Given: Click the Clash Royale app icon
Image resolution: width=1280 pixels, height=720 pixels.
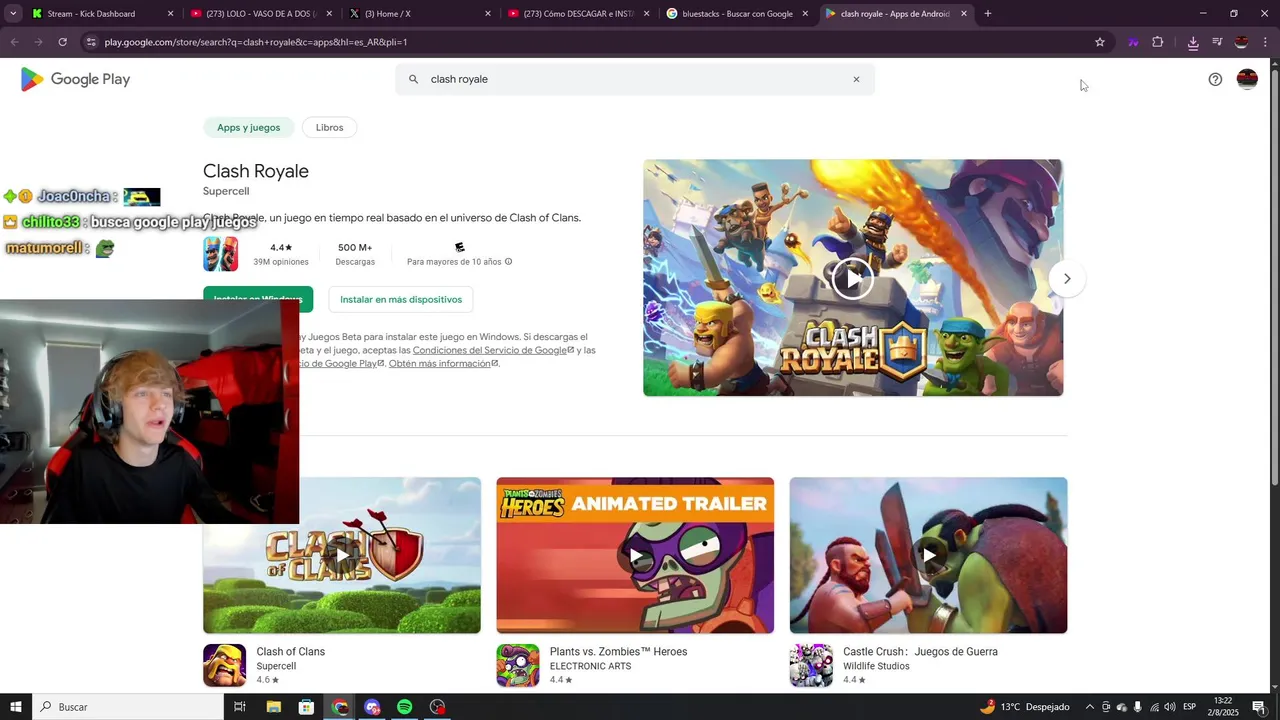Looking at the screenshot, I should (x=221, y=254).
